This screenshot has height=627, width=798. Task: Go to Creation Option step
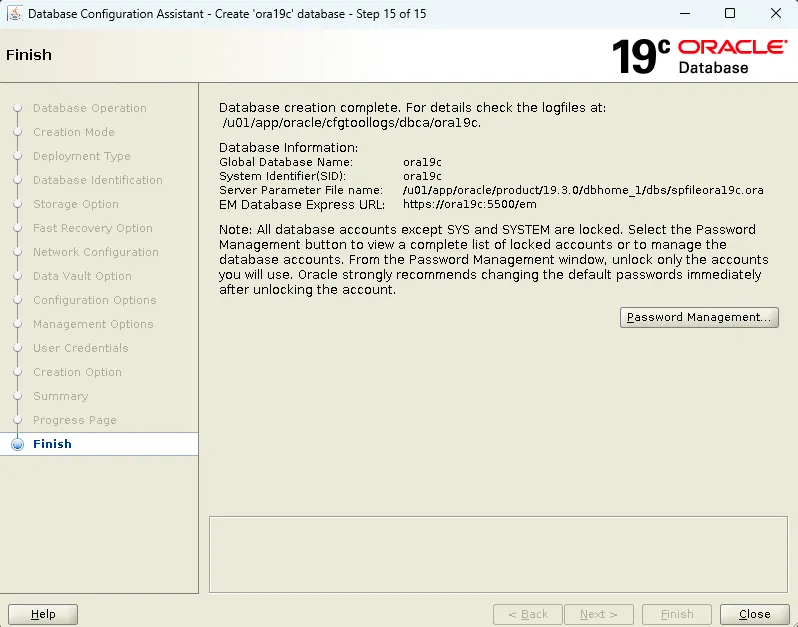(x=77, y=372)
